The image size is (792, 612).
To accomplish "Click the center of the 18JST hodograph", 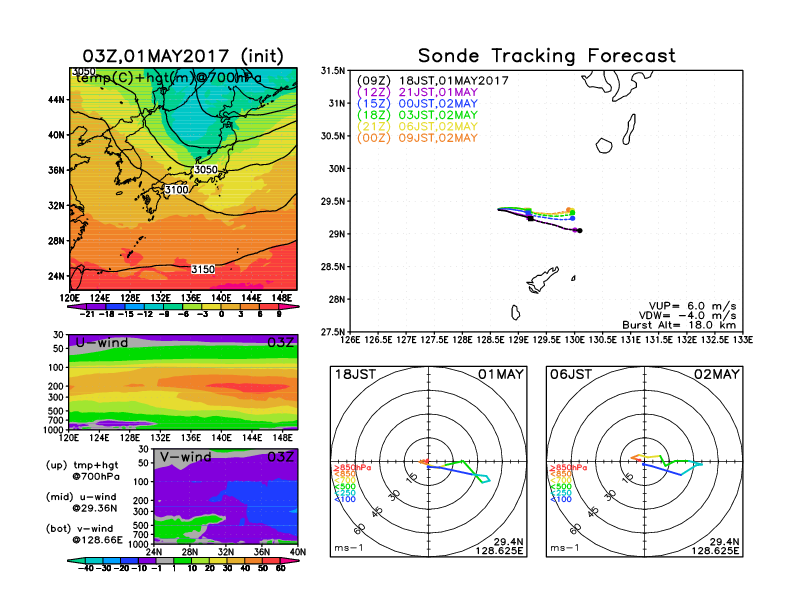I will (428, 461).
